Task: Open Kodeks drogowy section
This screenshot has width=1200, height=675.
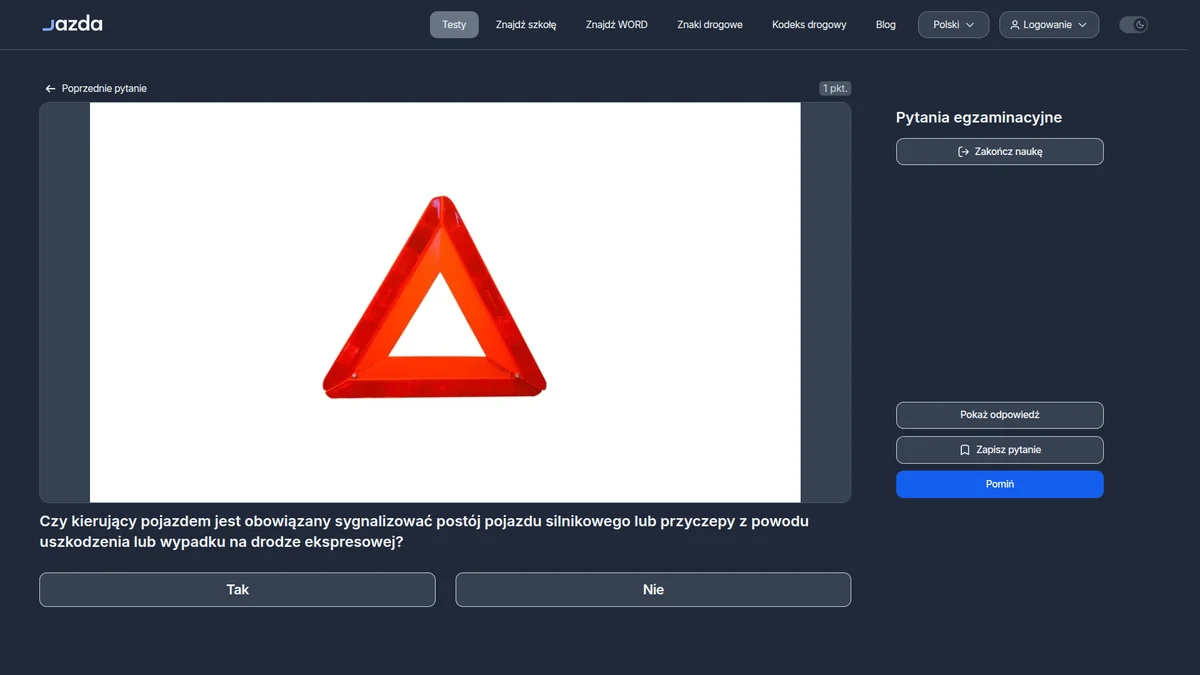Action: point(809,25)
